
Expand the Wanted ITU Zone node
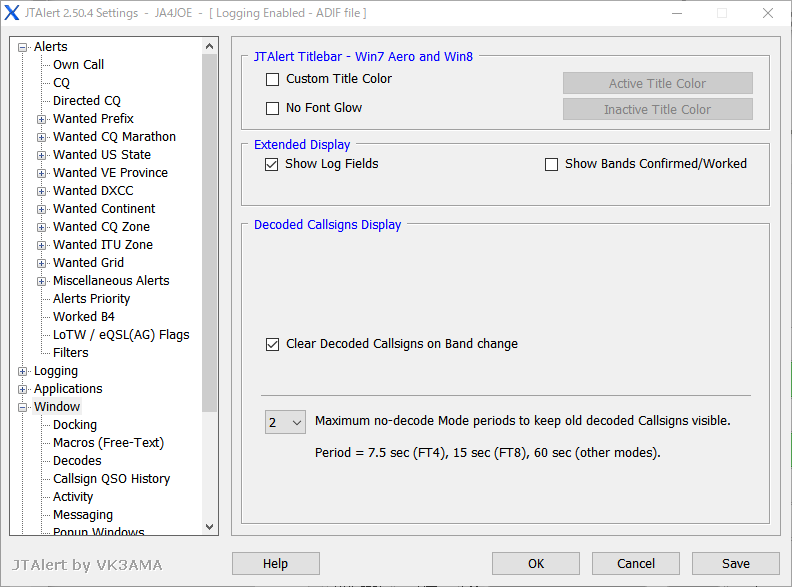pyautogui.click(x=41, y=246)
